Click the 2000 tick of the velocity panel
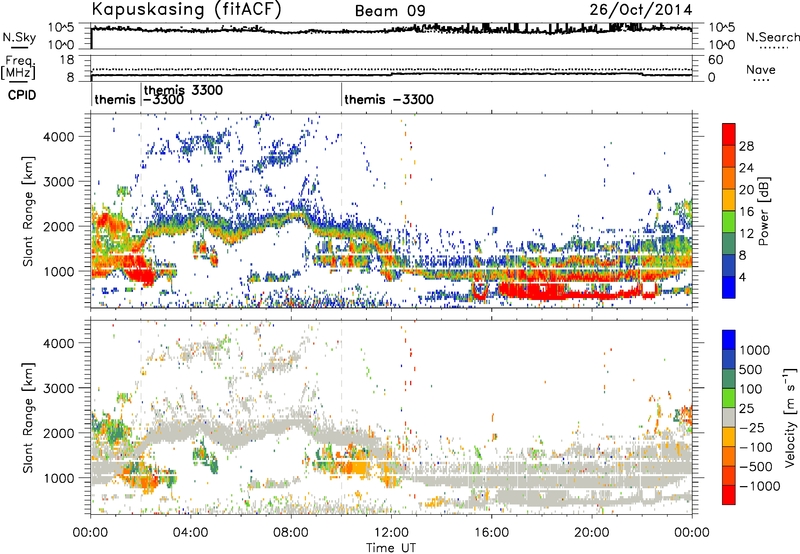 [58, 433]
